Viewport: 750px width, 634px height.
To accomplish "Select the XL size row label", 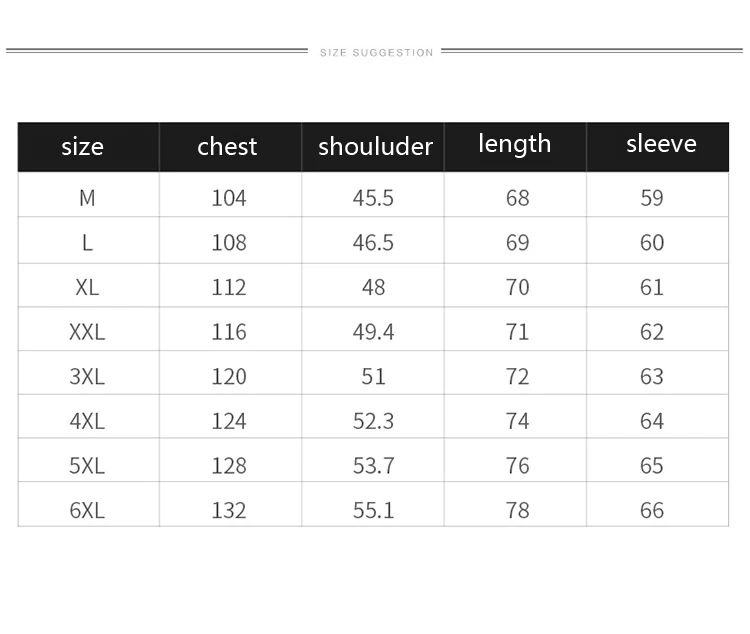I will [87, 287].
